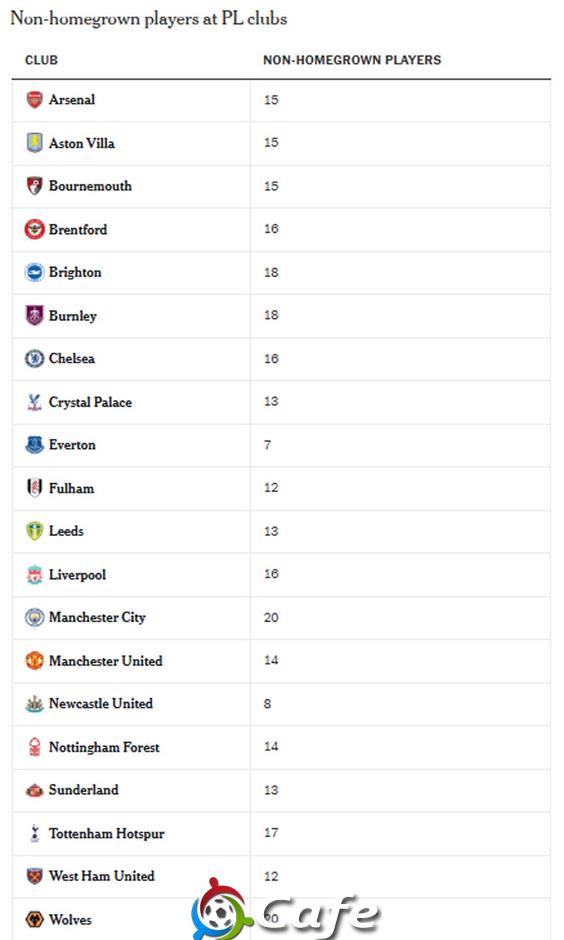
Task: Click the Sunderland club name
Action: point(84,790)
